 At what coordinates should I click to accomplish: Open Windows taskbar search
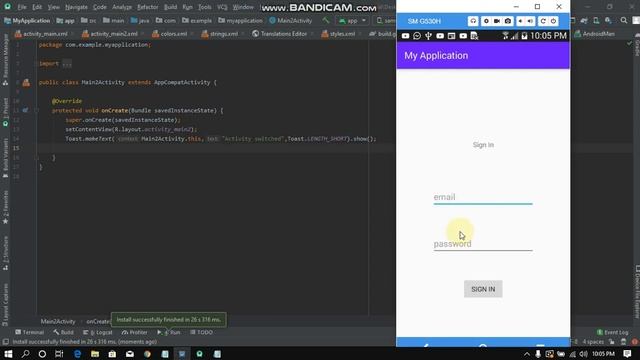pyautogui.click(x=25, y=353)
